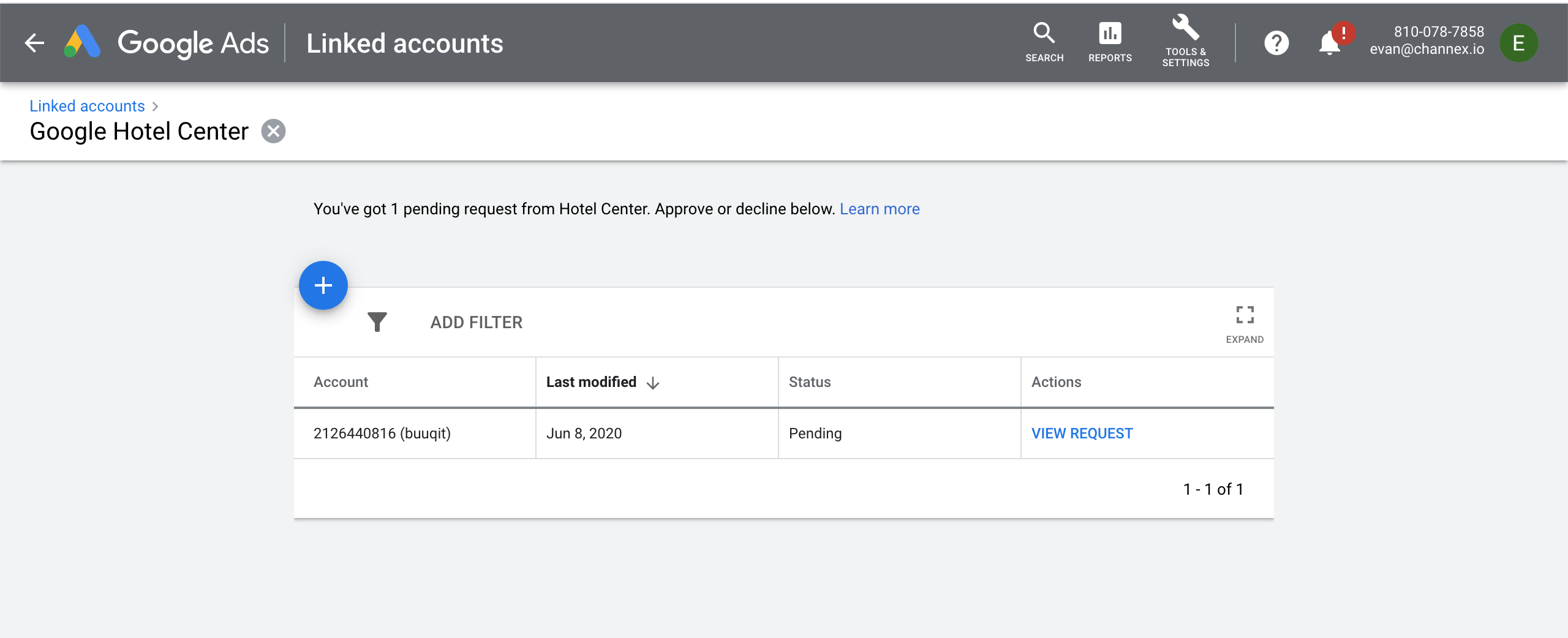Select the Jun 8, 2020 date cell
Viewport: 1568px width, 638px height.
[x=657, y=433]
